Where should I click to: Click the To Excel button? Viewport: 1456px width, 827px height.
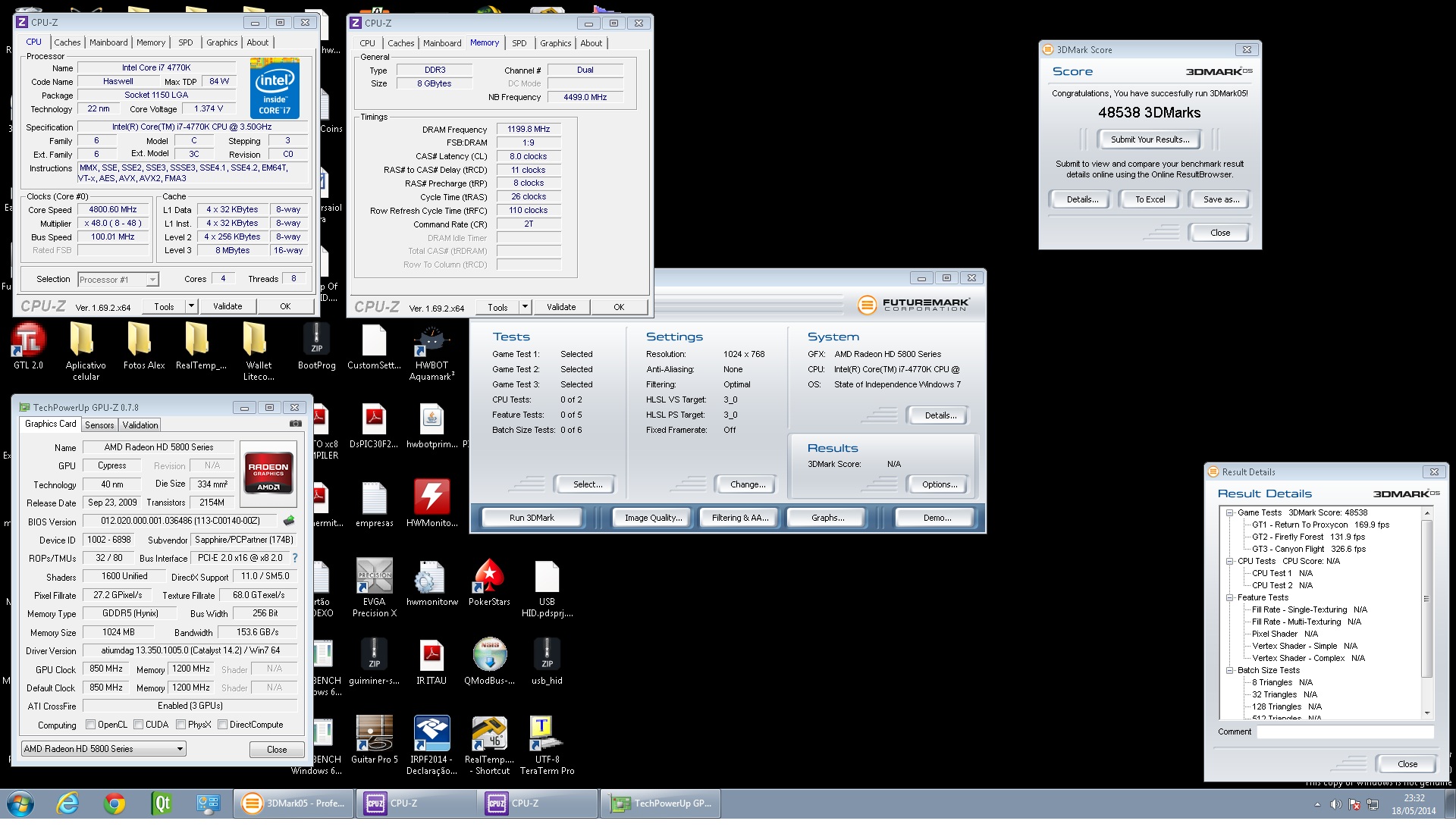tap(1150, 200)
